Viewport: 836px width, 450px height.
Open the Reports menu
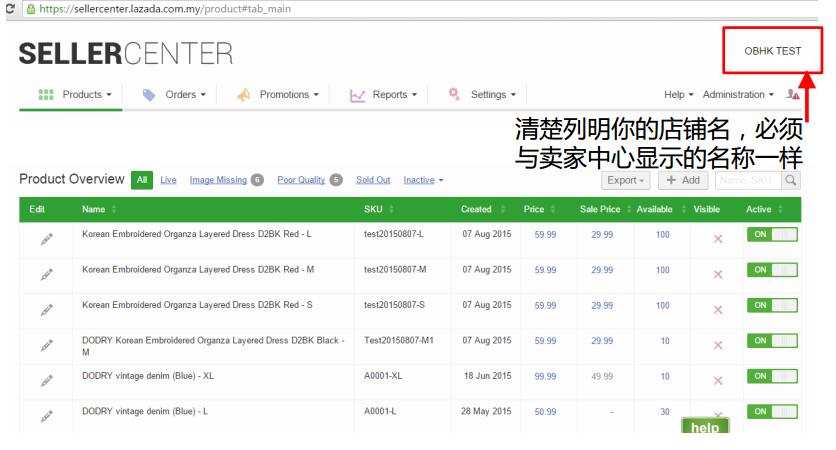[x=388, y=95]
